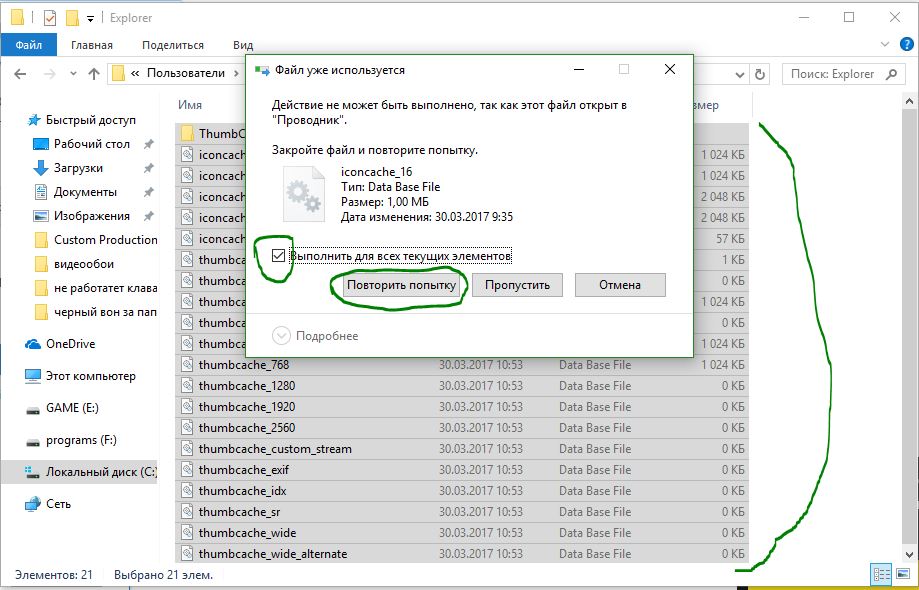The image size is (919, 590).
Task: Uncheck "Выполнить для всех текущих элементов" checkbox
Action: tap(278, 256)
